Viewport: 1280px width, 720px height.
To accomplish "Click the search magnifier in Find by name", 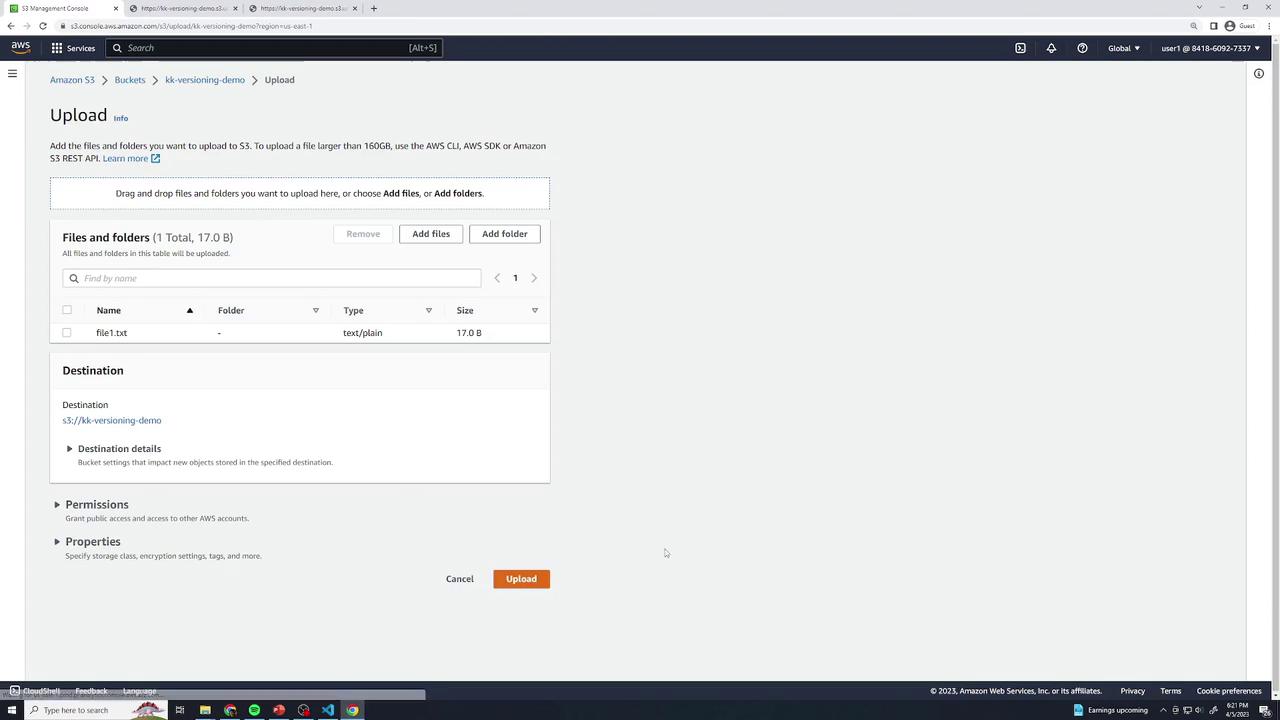I will click(x=74, y=278).
